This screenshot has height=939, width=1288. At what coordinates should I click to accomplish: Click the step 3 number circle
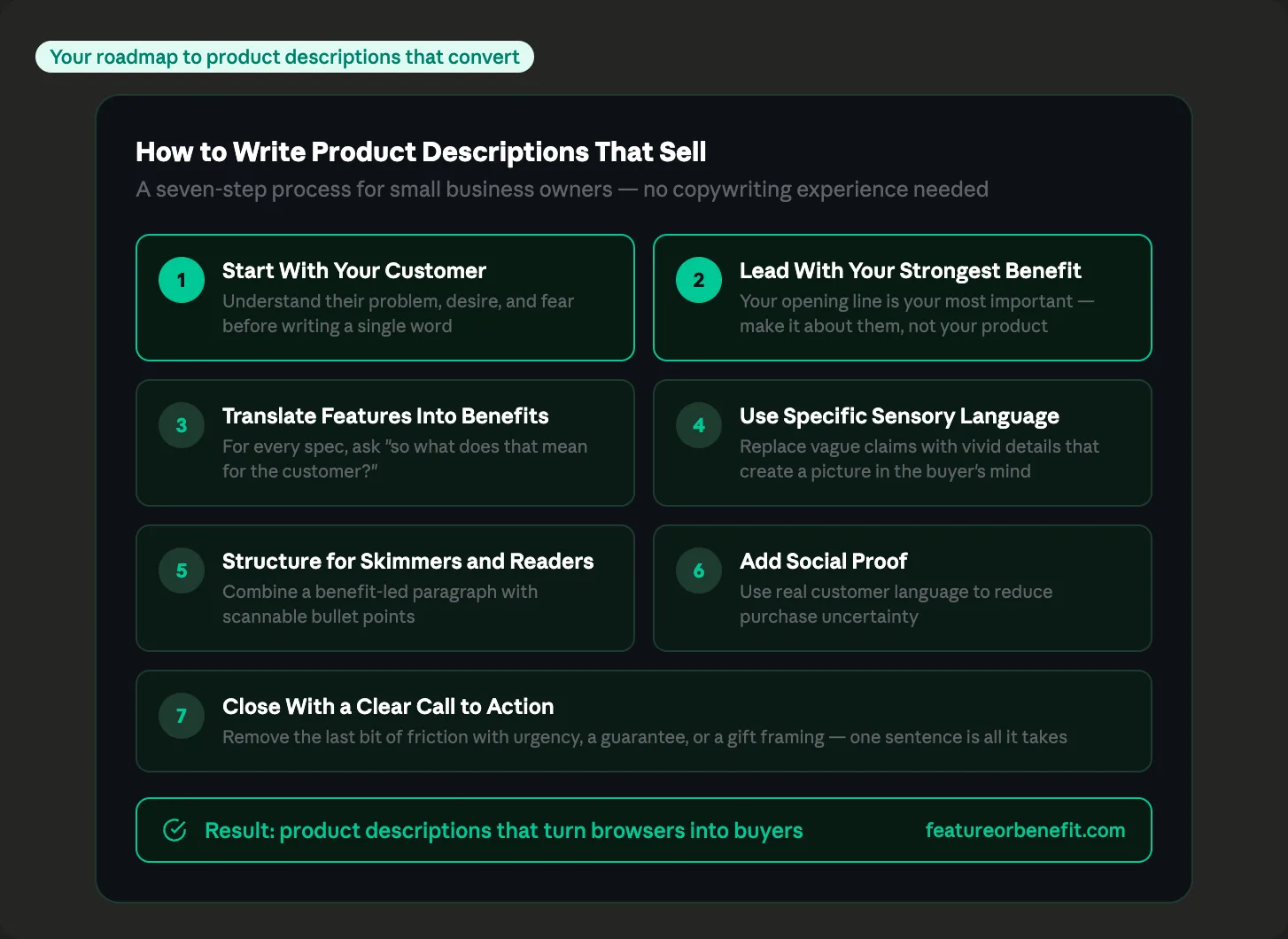click(182, 425)
